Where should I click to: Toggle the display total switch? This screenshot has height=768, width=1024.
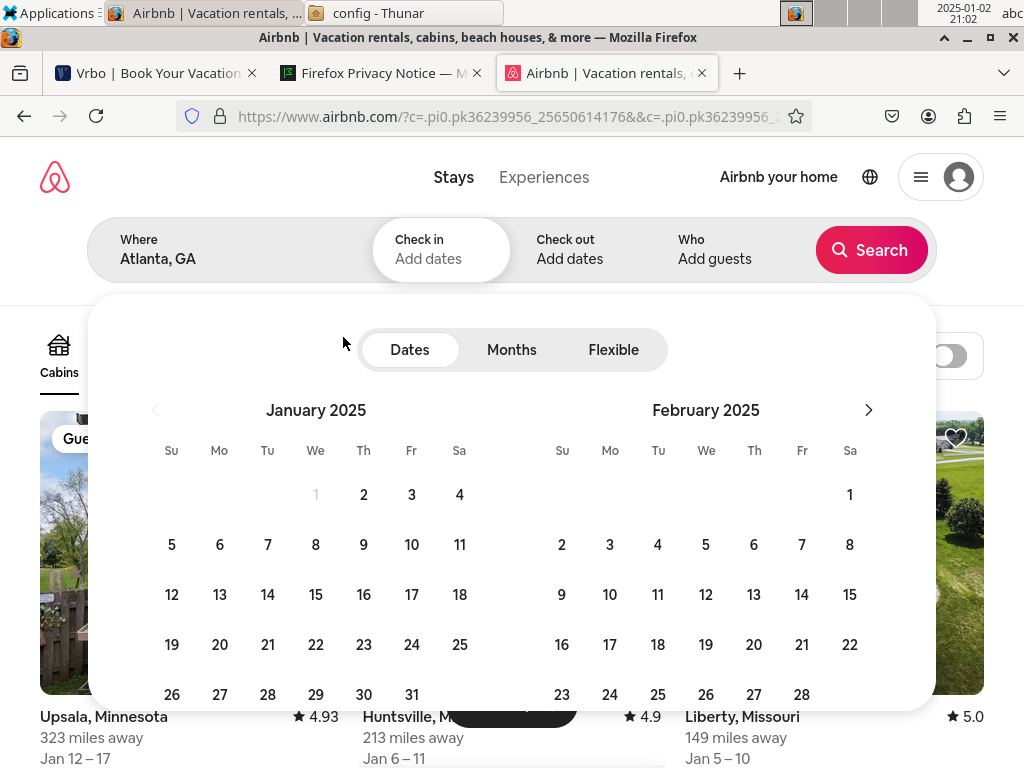pos(950,357)
